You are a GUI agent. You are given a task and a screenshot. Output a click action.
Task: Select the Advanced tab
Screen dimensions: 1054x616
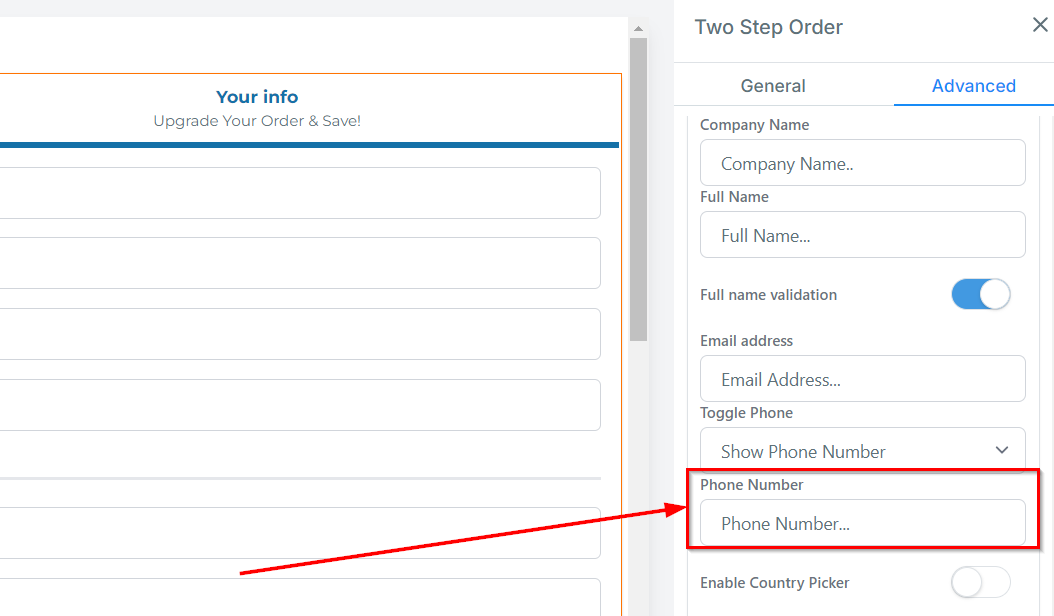coord(973,86)
